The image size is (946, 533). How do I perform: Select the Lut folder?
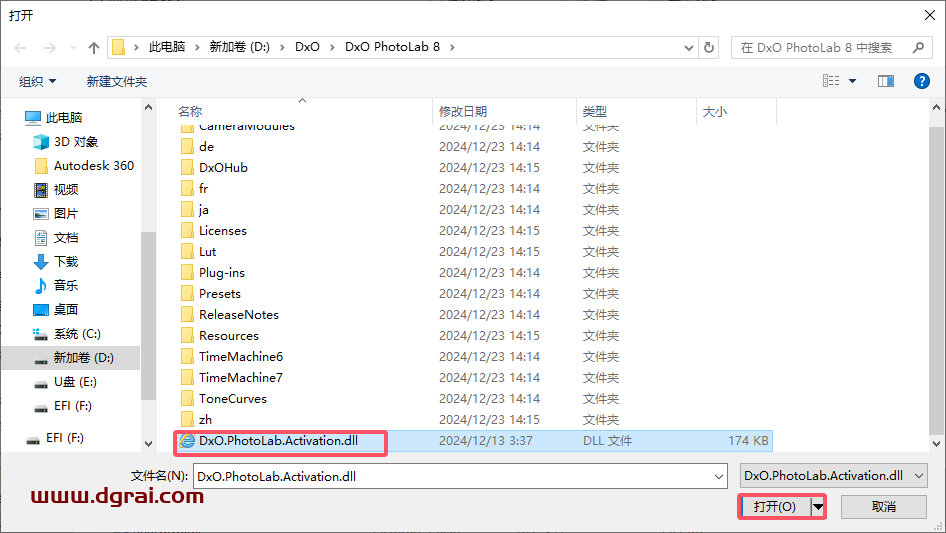point(207,252)
